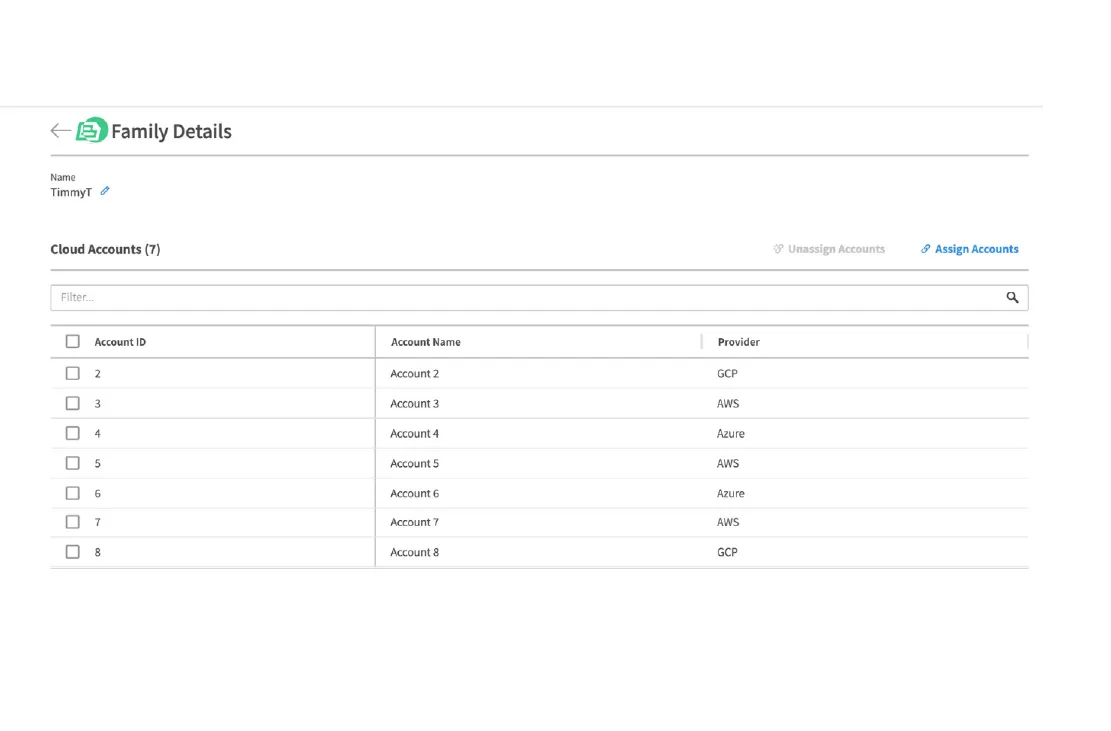
Task: Click the Account 4 name cell
Action: 415,434
